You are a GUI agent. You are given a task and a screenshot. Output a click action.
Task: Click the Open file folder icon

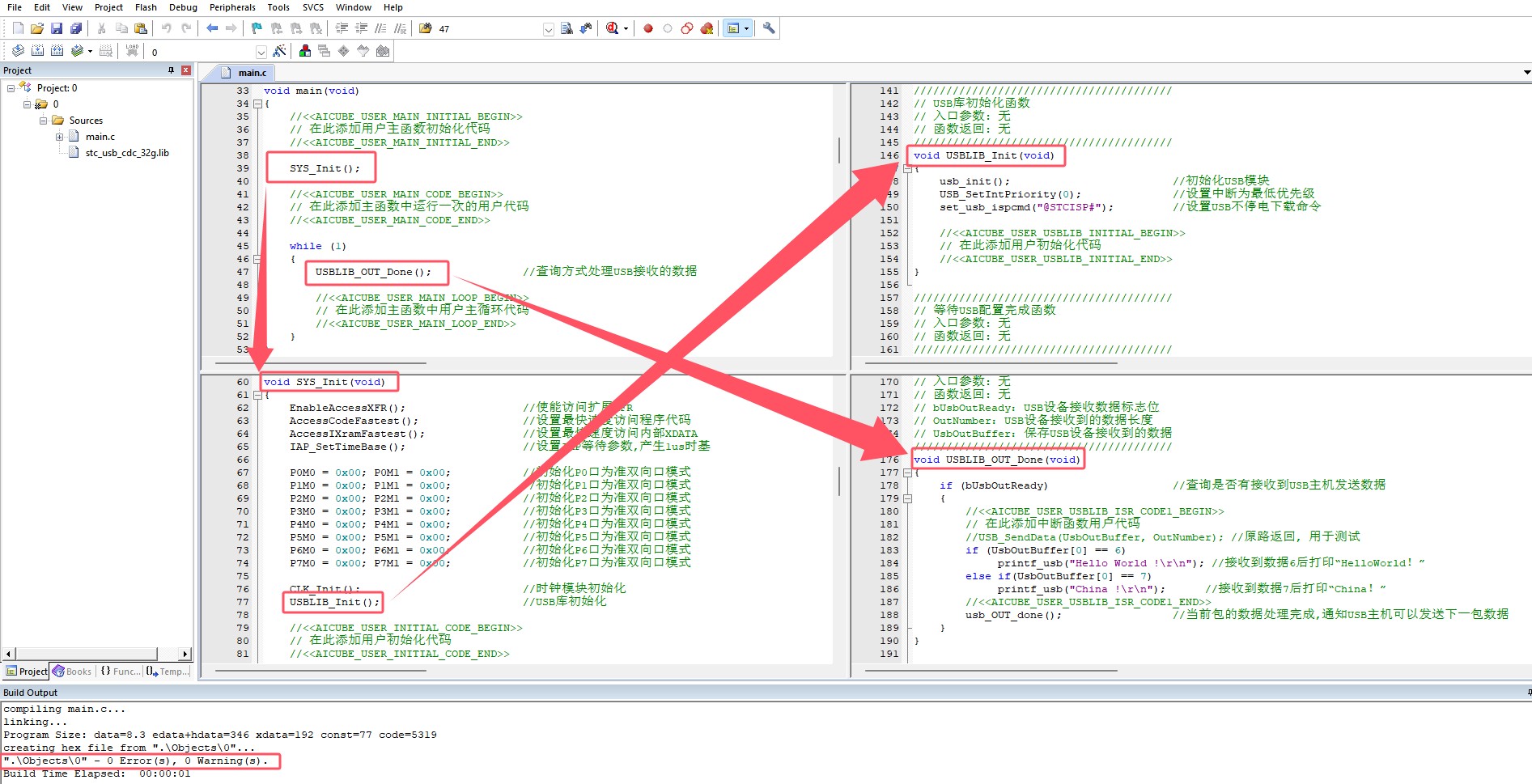click(37, 28)
